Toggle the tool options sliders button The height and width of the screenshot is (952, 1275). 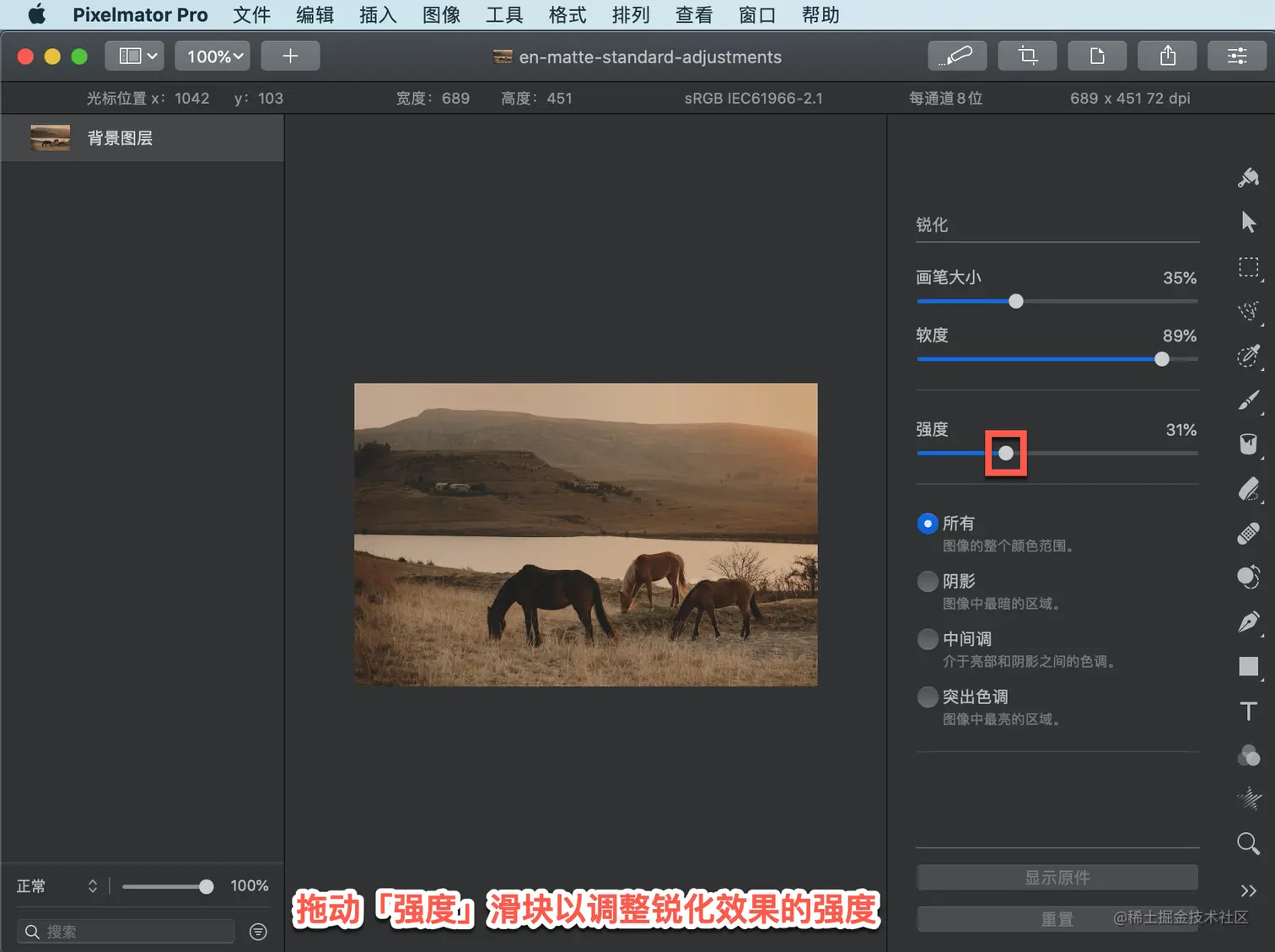point(1237,56)
